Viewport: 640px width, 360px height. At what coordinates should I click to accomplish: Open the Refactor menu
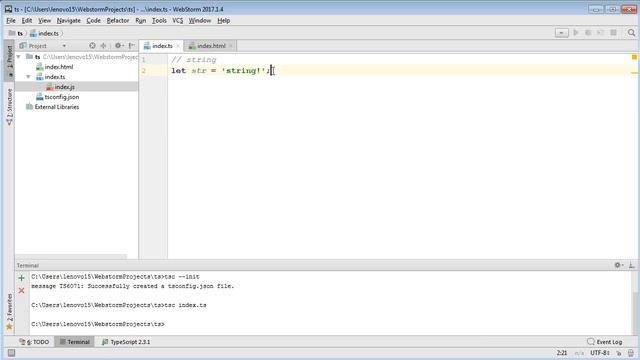tap(118, 20)
